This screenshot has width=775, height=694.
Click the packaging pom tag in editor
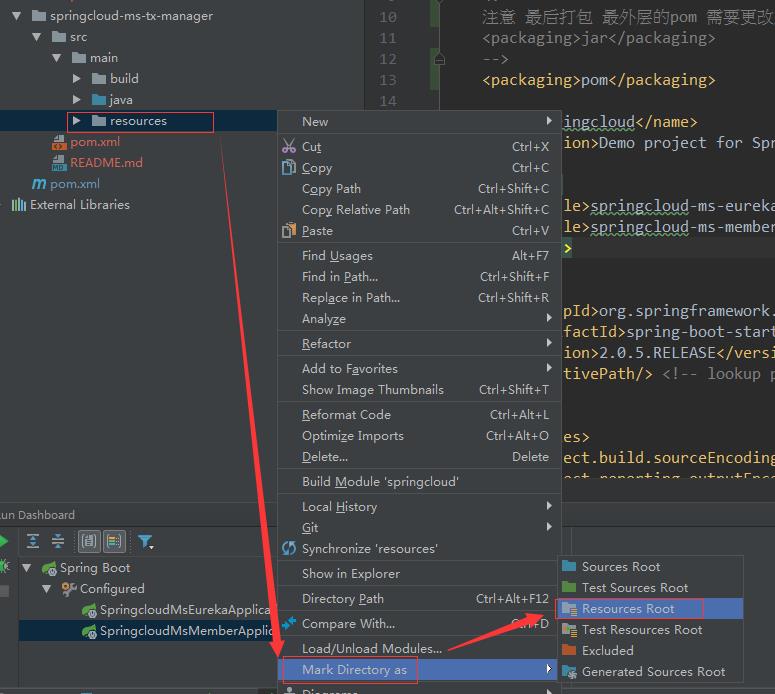pos(599,80)
